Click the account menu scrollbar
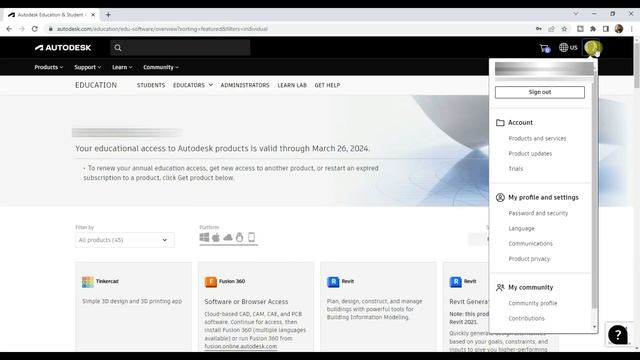 tap(594, 190)
